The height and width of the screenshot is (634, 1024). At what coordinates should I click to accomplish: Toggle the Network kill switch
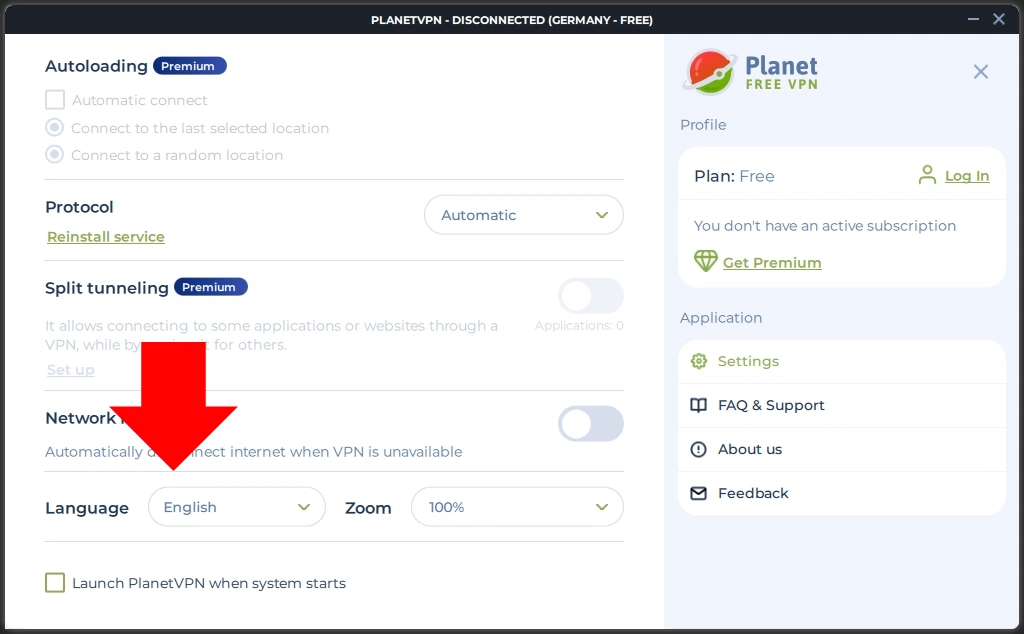click(590, 424)
